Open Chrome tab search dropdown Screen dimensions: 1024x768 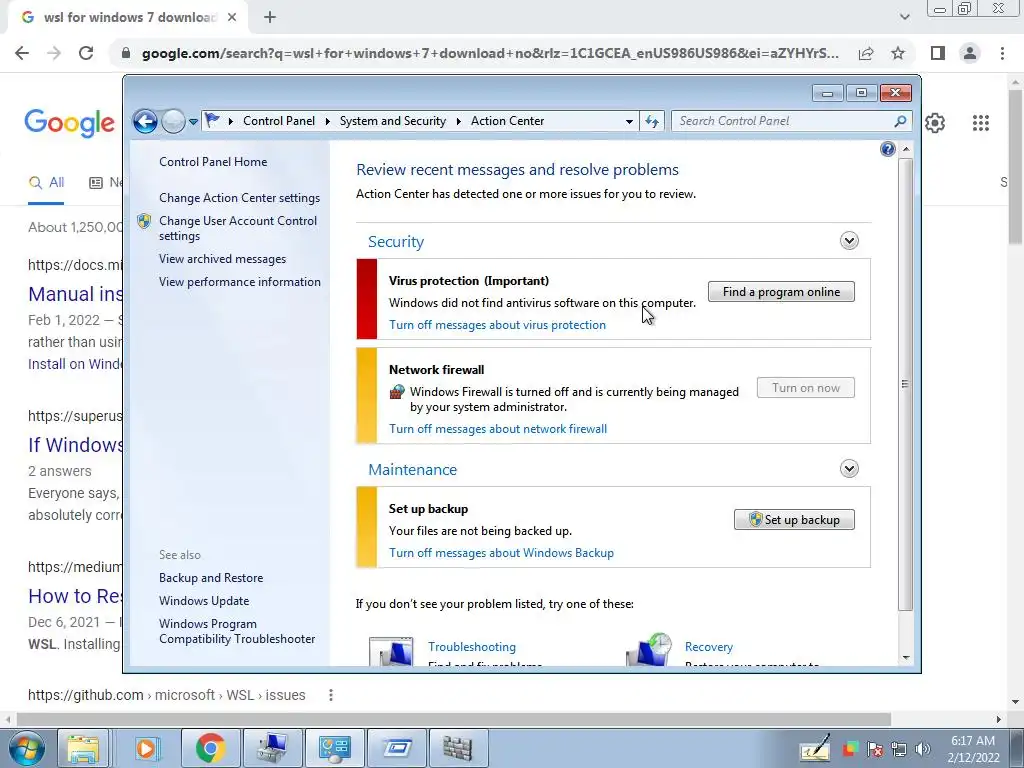click(904, 18)
